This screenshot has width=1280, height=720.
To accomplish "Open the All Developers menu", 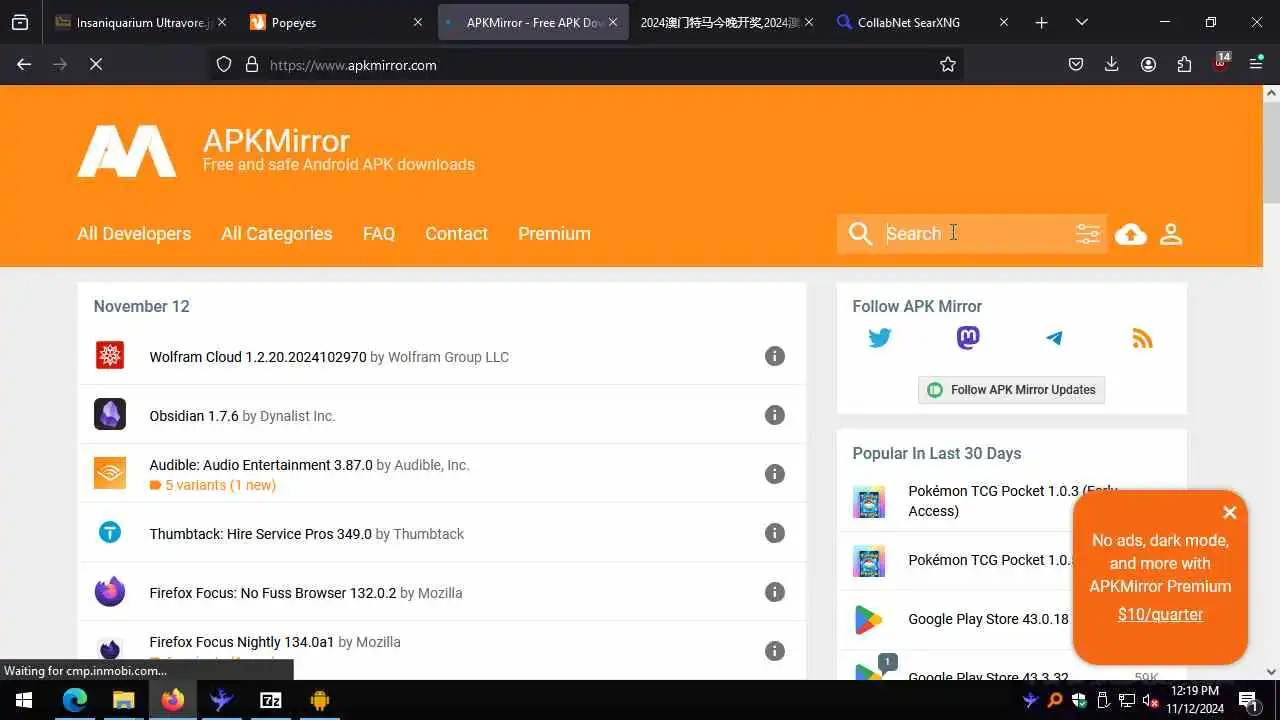I will pyautogui.click(x=134, y=234).
